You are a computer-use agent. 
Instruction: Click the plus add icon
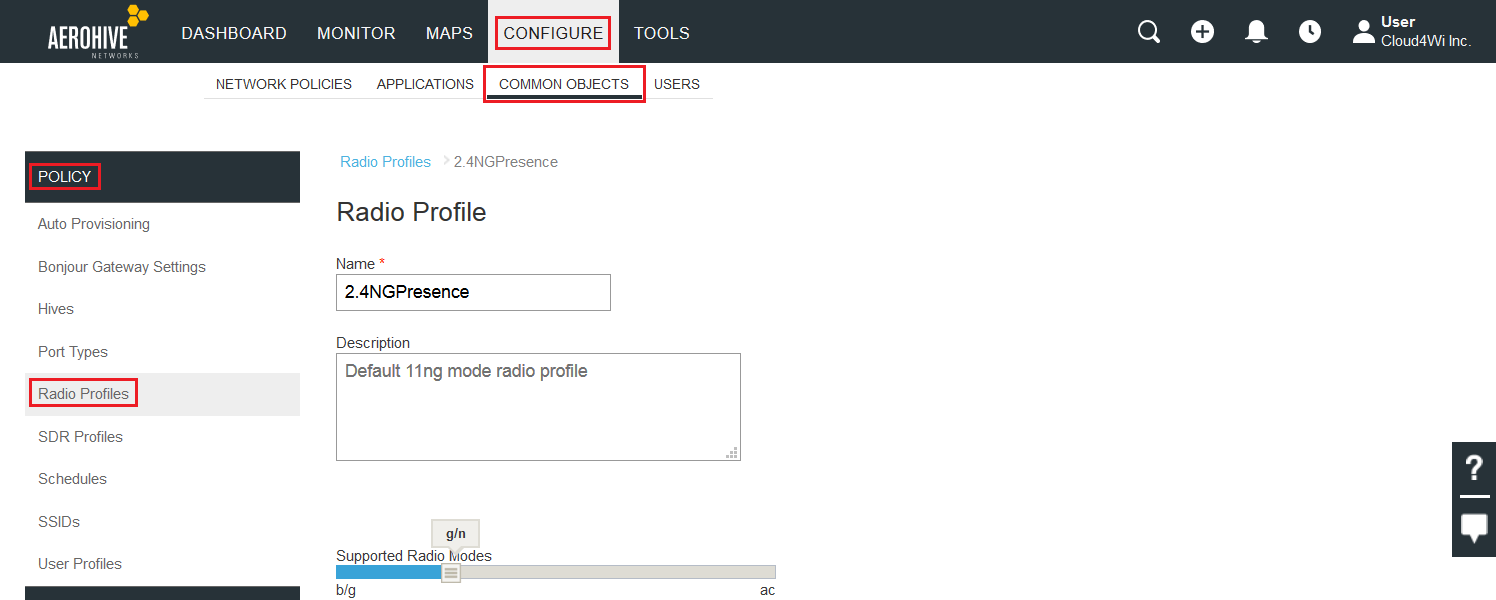(x=1202, y=32)
